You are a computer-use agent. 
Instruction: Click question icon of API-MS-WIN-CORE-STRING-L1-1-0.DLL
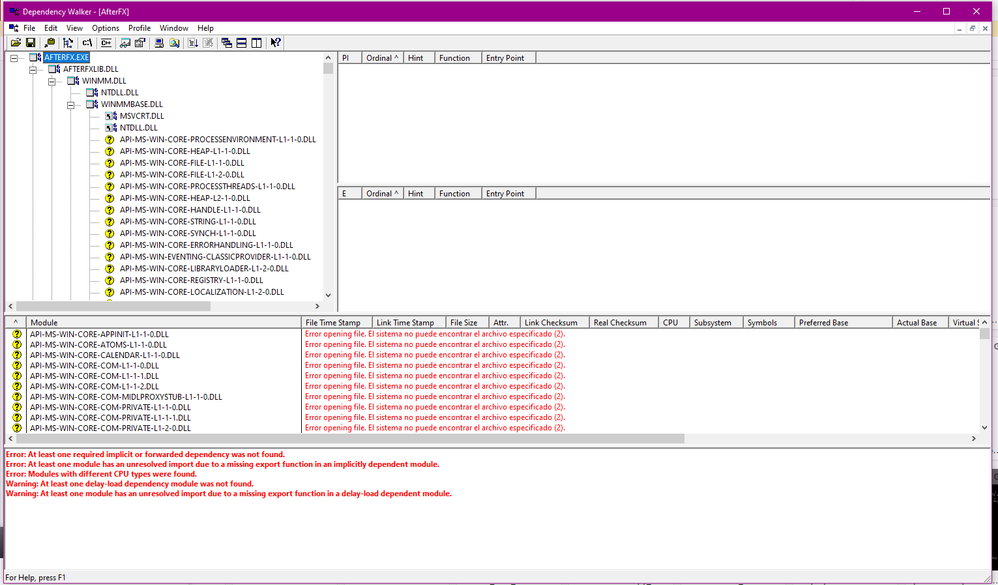coord(109,222)
